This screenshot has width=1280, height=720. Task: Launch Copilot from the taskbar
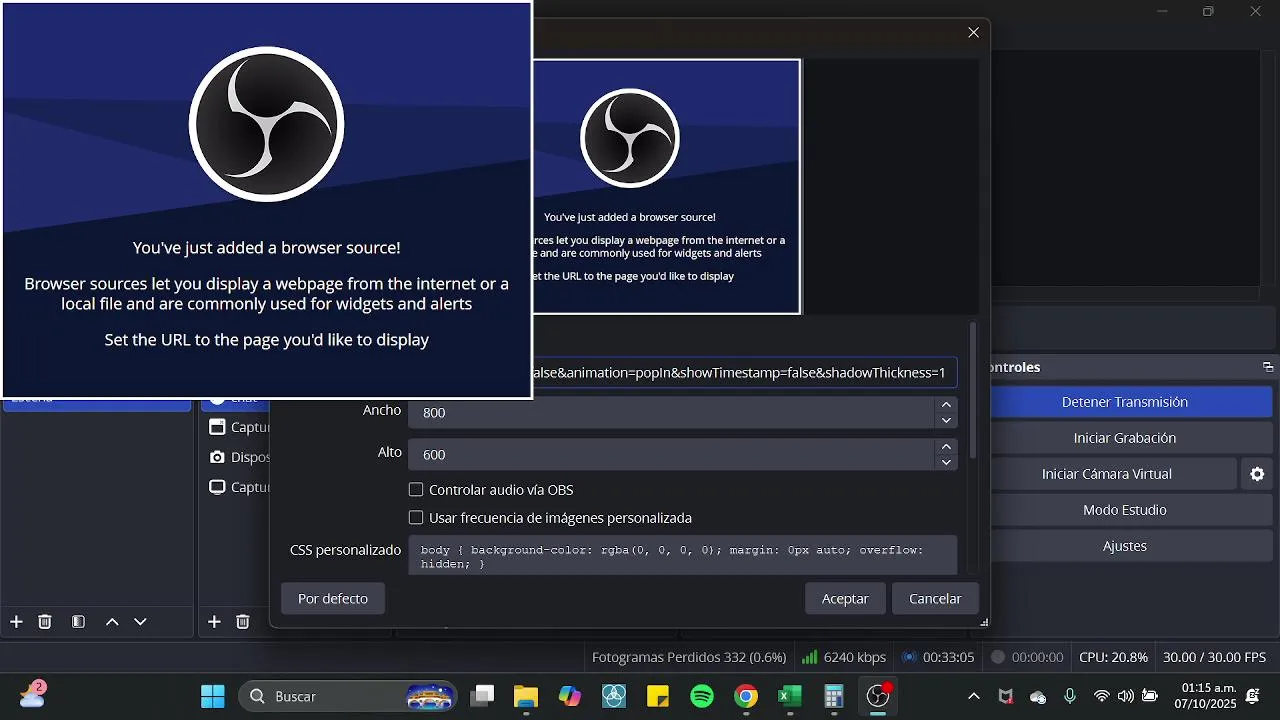pyautogui.click(x=570, y=696)
